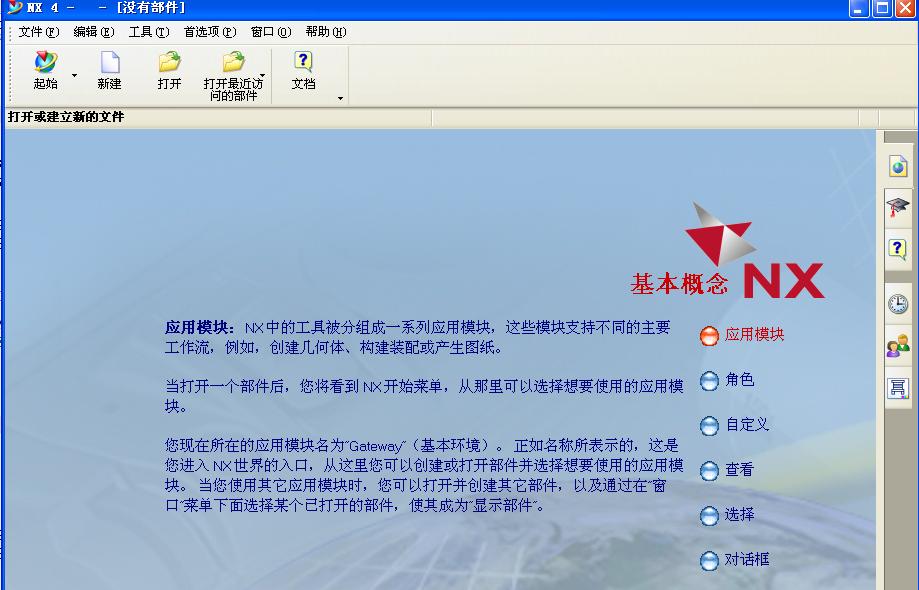Open a file with 打开 icon

coord(169,70)
